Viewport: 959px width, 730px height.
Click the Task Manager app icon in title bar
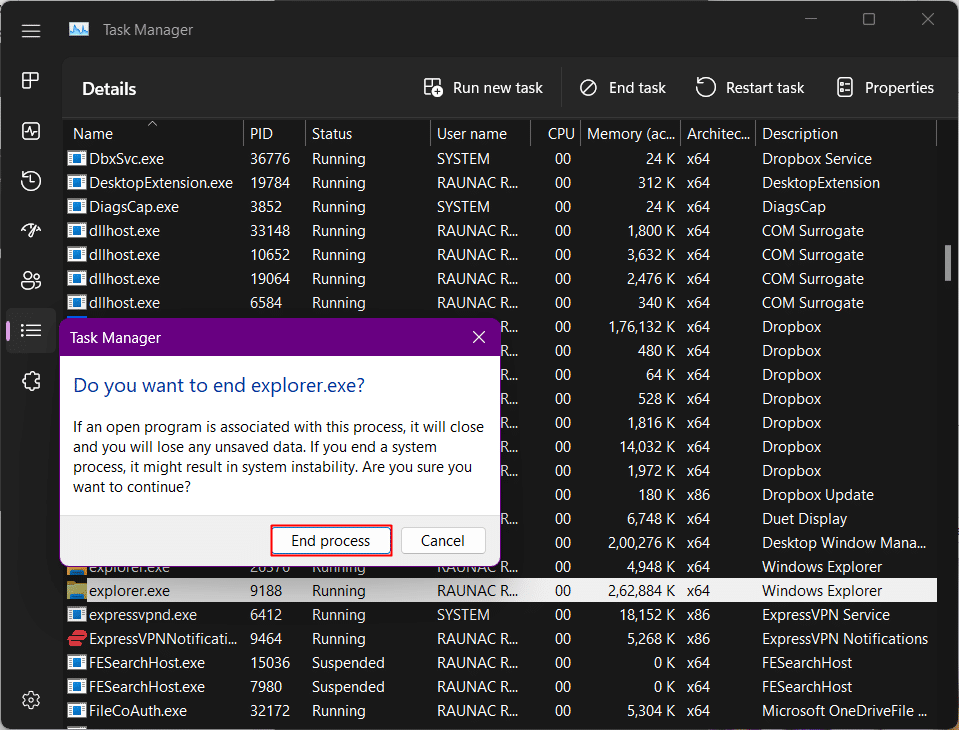tap(79, 29)
